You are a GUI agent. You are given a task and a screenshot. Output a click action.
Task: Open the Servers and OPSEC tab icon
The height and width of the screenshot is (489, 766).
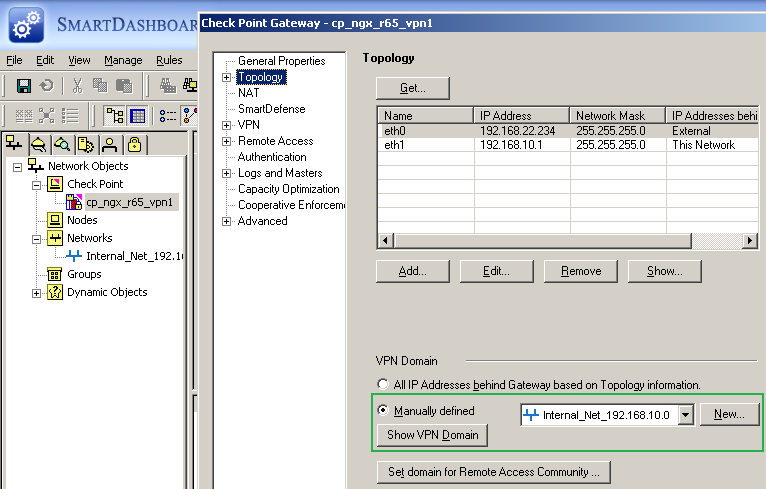coord(86,145)
